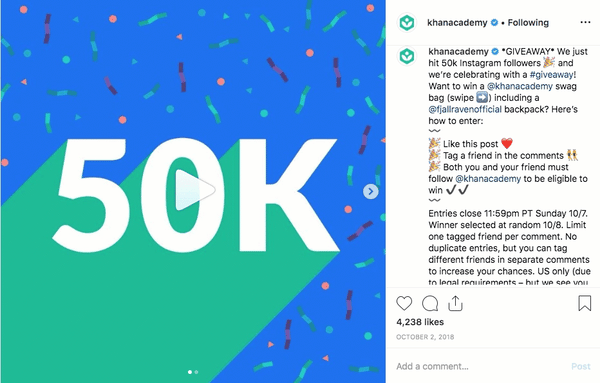Image resolution: width=600 pixels, height=383 pixels.
Task: Open Khan Academy avatar in the post header
Action: click(x=407, y=23)
